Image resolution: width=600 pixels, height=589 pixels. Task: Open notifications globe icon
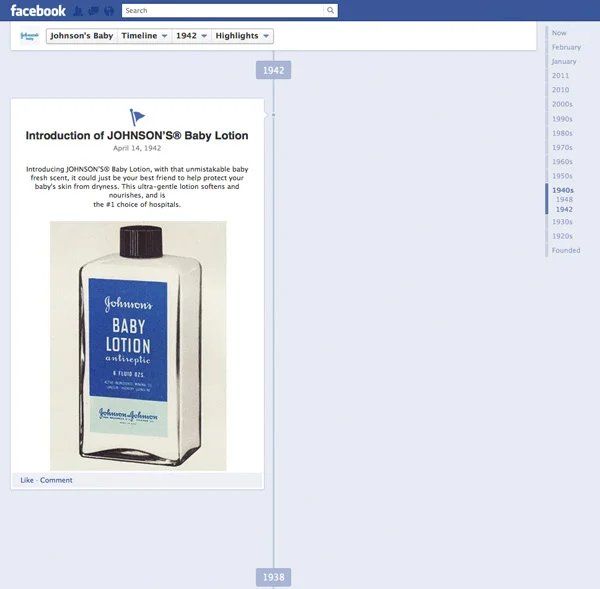[x=109, y=11]
